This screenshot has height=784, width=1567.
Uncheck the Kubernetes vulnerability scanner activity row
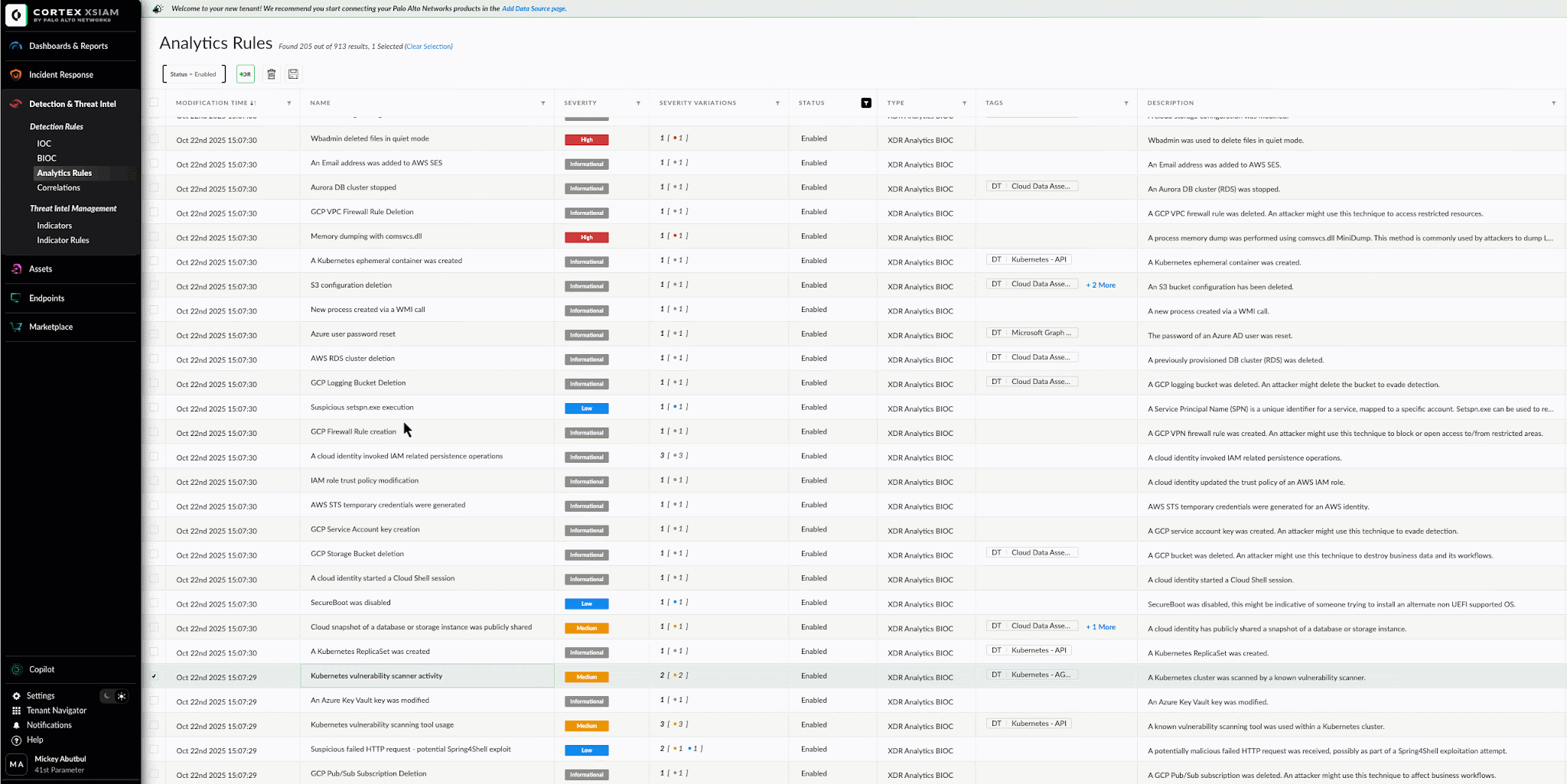[x=155, y=676]
